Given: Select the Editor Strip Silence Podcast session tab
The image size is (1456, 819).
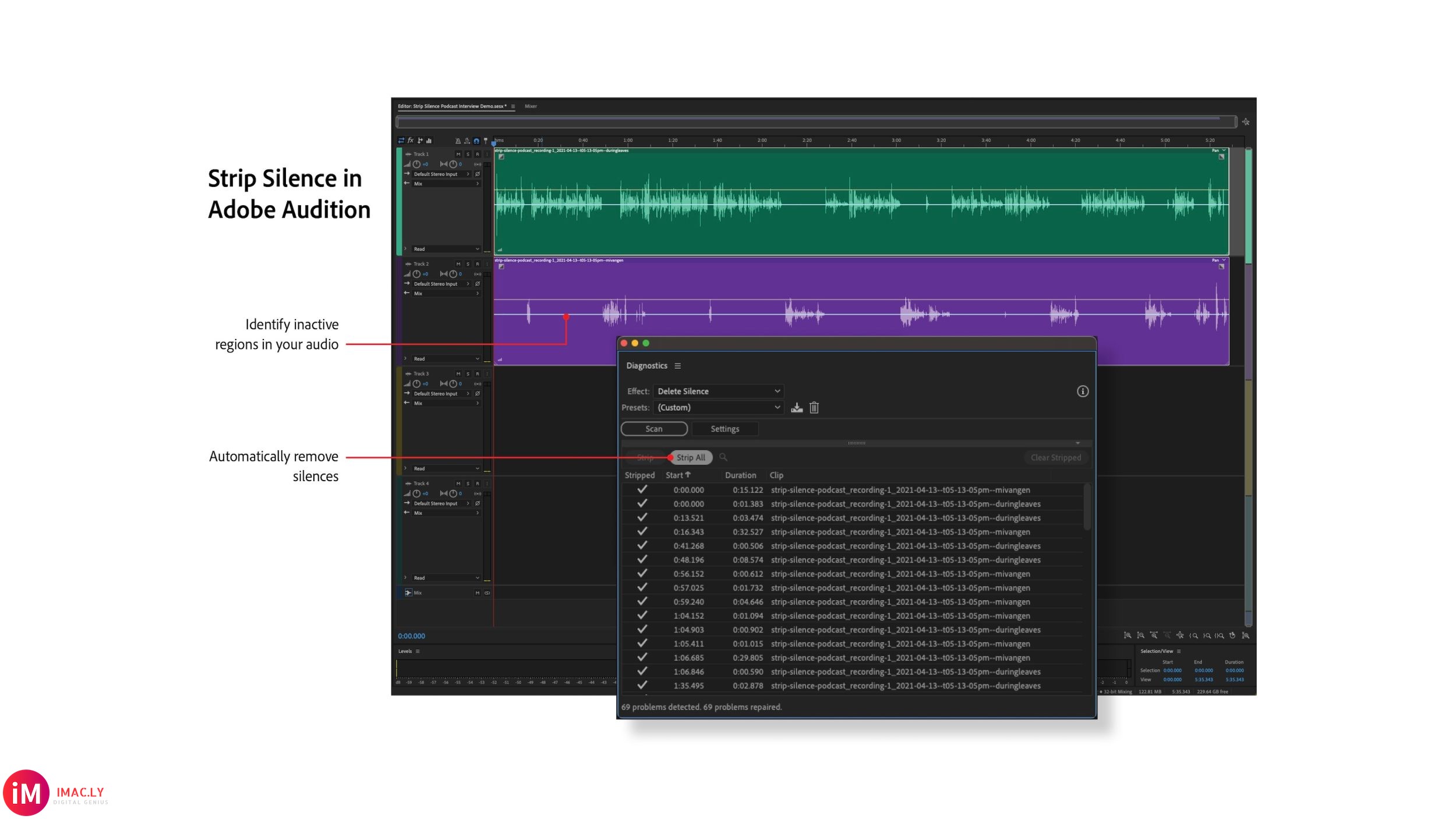Looking at the screenshot, I should [x=452, y=107].
